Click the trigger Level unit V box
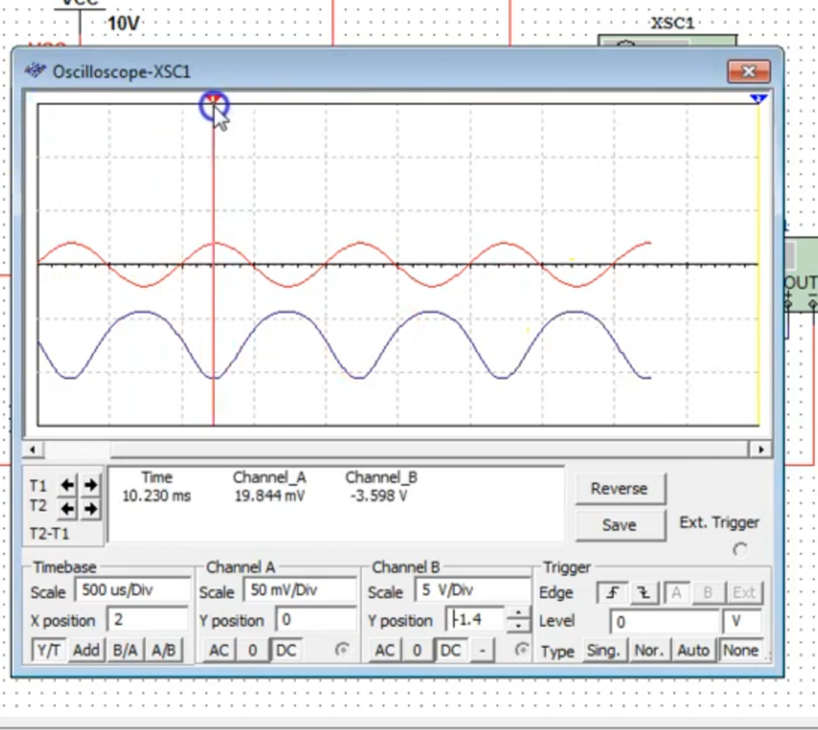Image resolution: width=818 pixels, height=730 pixels. point(742,621)
